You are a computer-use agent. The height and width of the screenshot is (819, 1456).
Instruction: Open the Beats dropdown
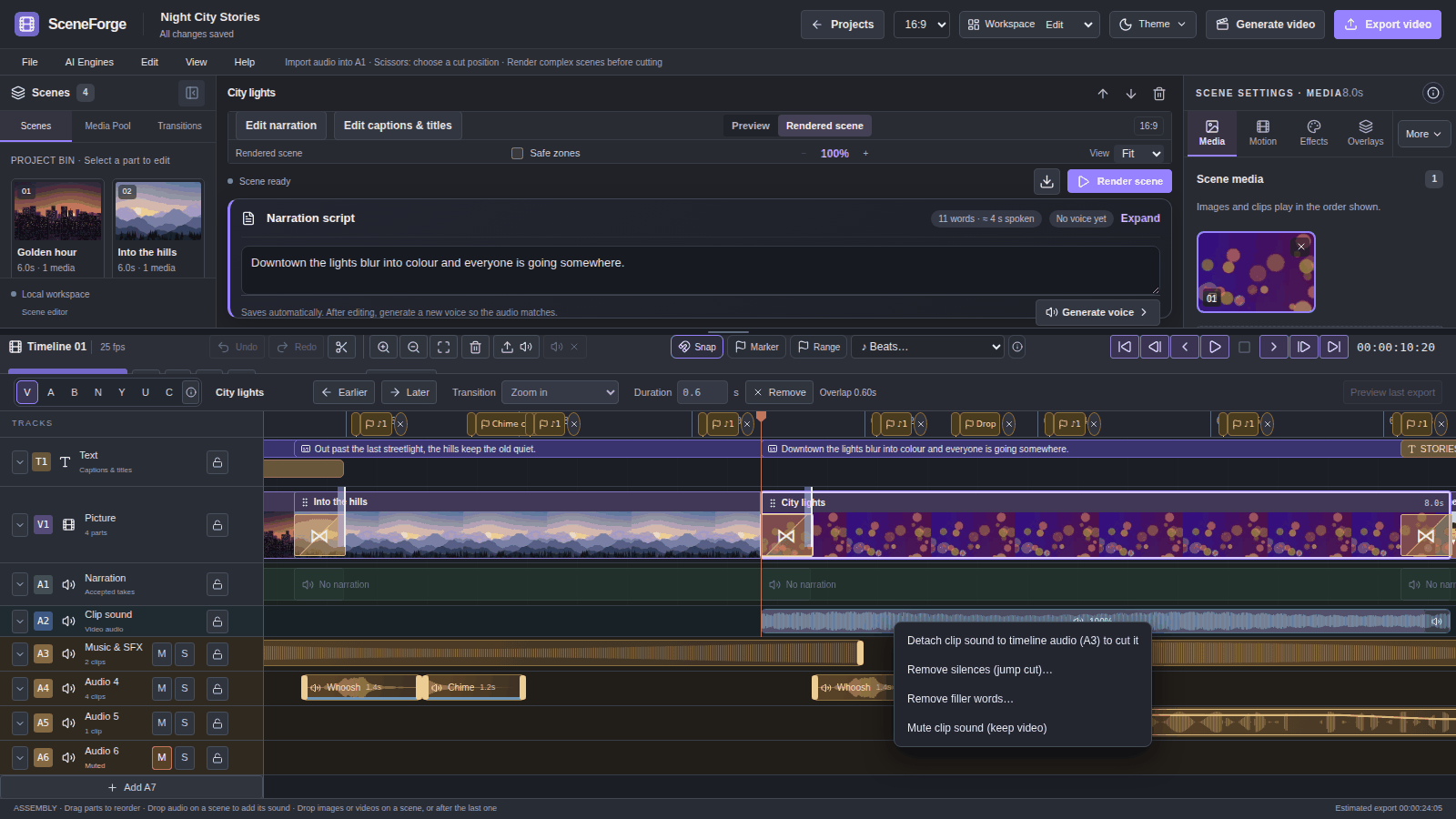coord(928,347)
